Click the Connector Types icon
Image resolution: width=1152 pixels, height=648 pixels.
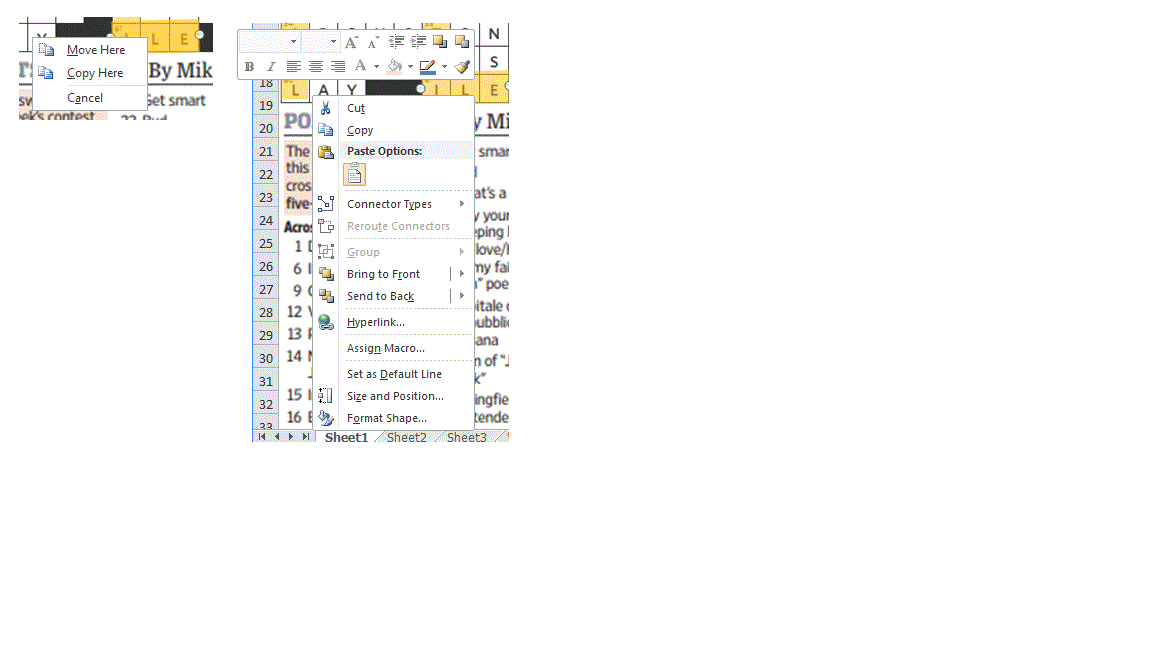tap(325, 204)
